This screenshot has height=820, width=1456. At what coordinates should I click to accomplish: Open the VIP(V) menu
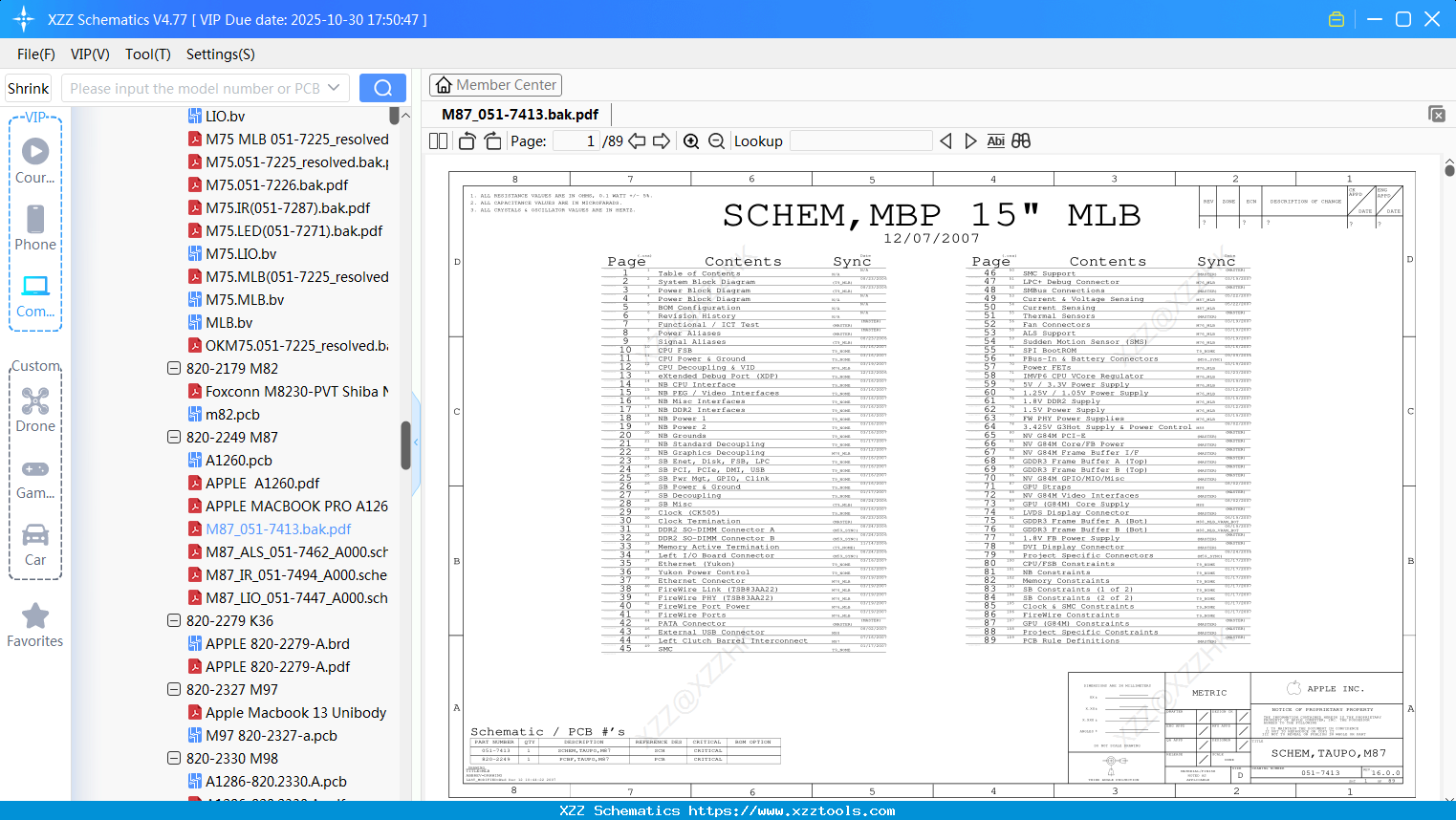click(90, 54)
